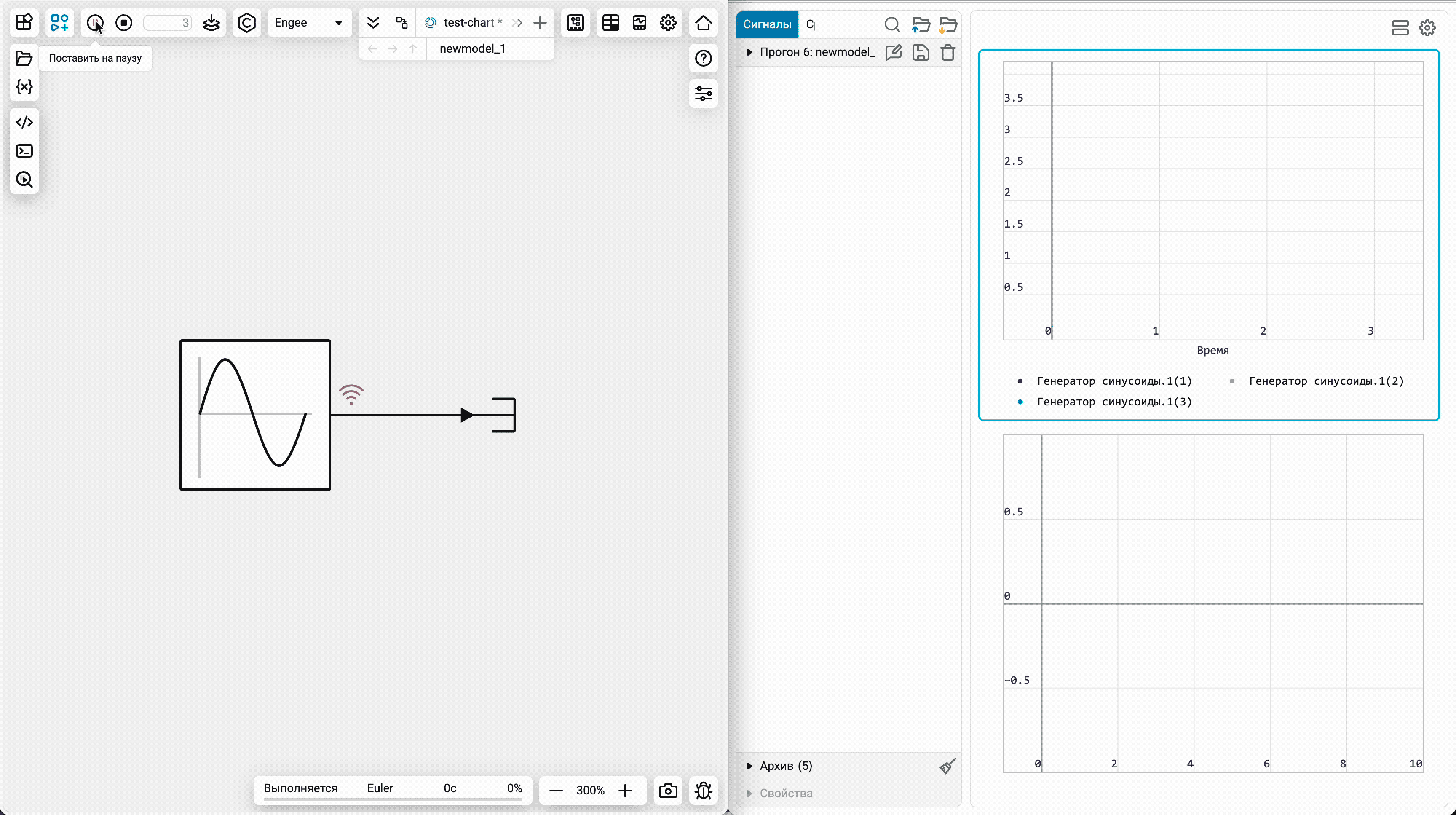Click the Время axis label

point(1212,351)
